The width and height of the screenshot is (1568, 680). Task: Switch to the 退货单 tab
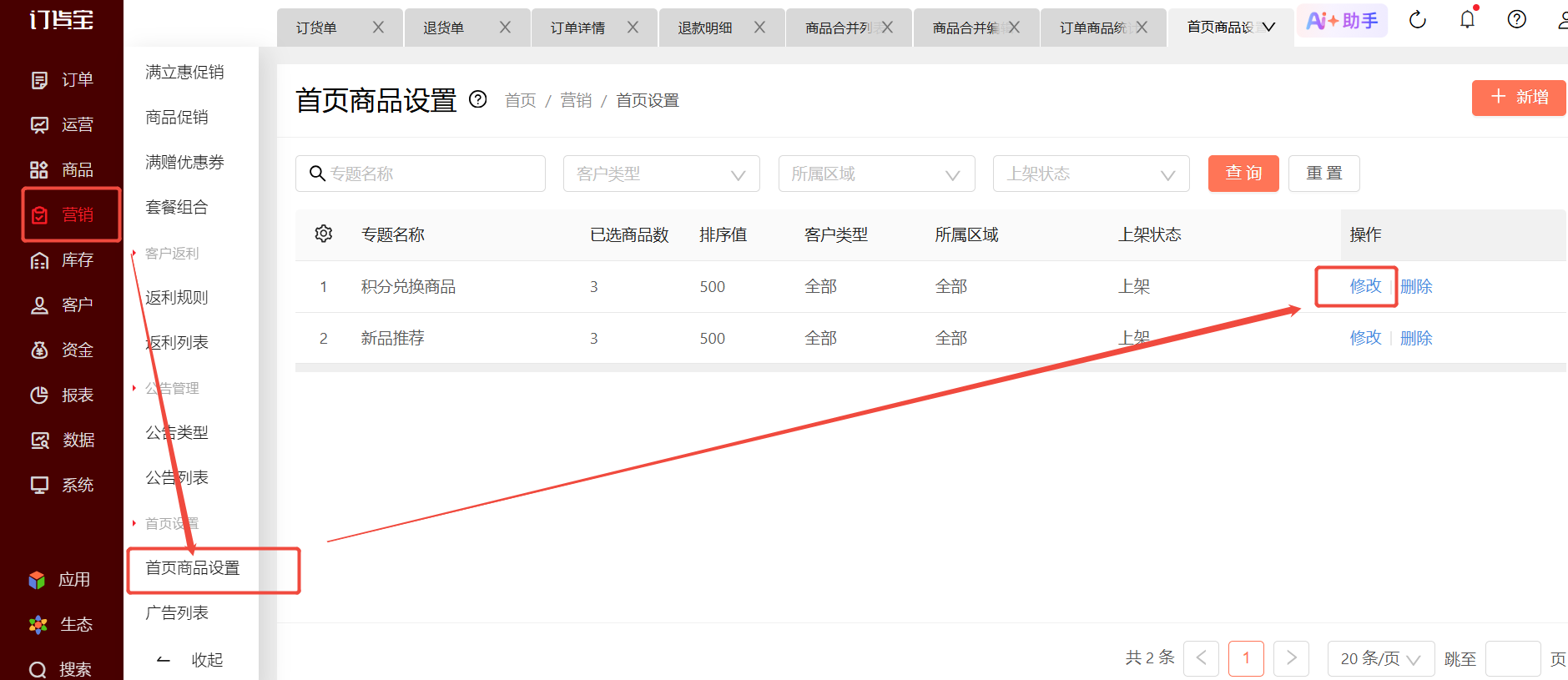(444, 28)
